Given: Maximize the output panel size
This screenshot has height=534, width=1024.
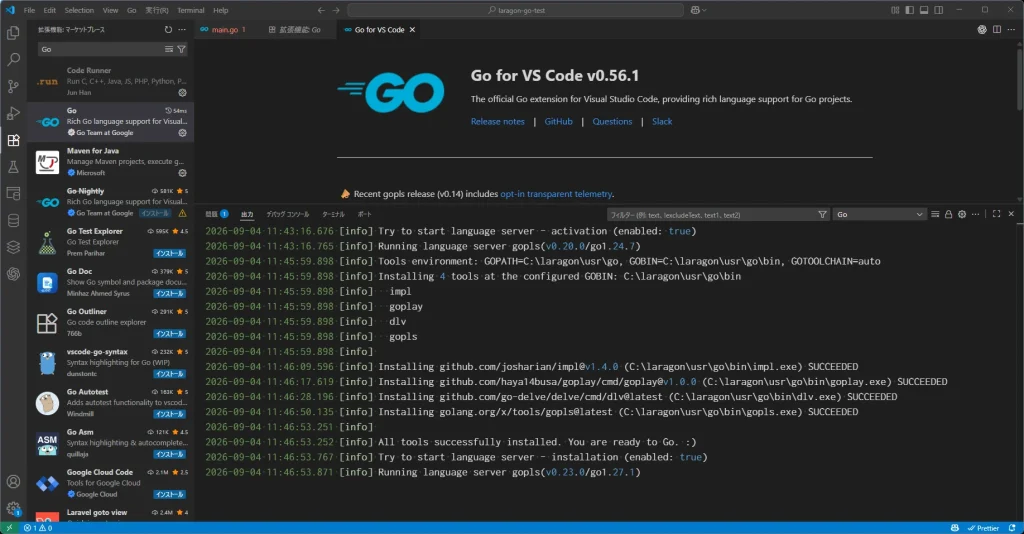Looking at the screenshot, I should pos(997,214).
